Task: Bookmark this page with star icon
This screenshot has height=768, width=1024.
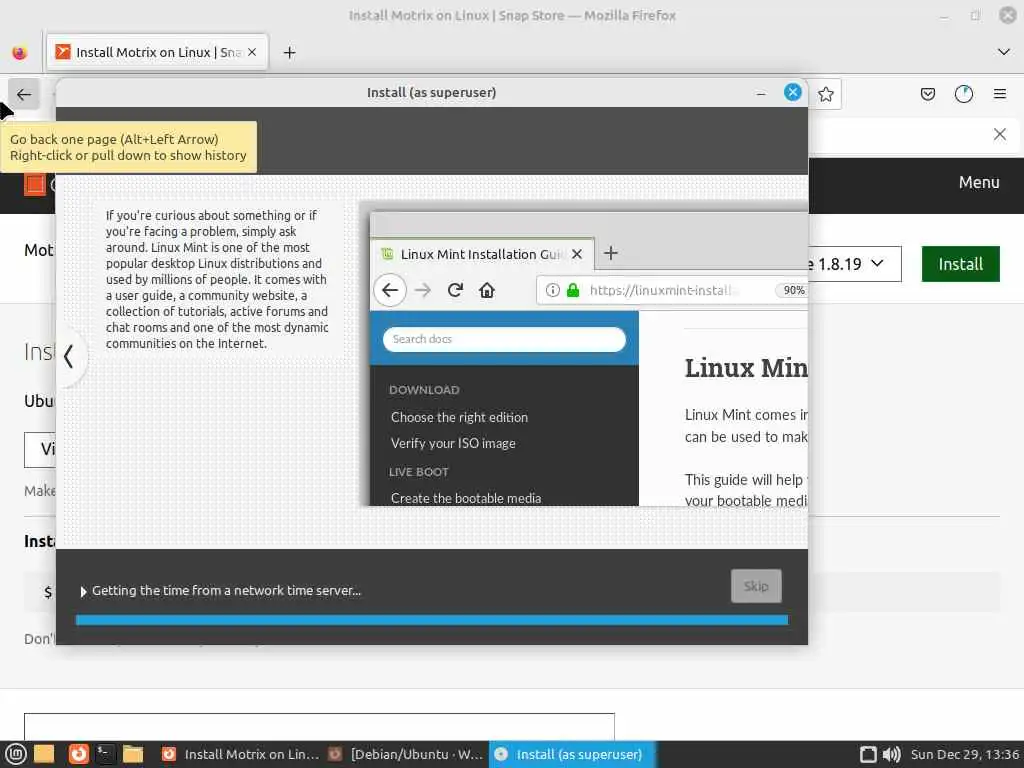Action: (x=825, y=95)
